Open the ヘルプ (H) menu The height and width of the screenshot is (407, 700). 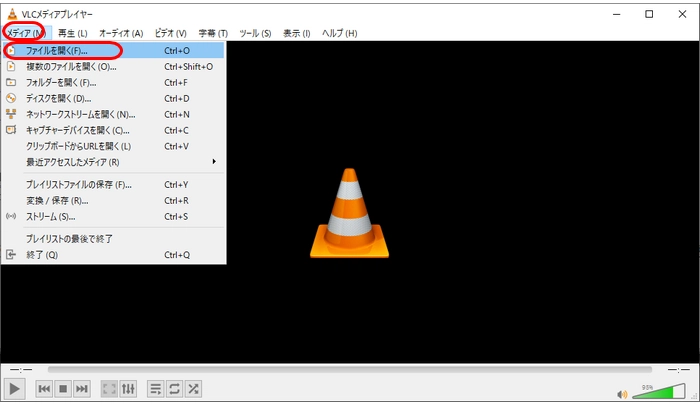point(340,33)
